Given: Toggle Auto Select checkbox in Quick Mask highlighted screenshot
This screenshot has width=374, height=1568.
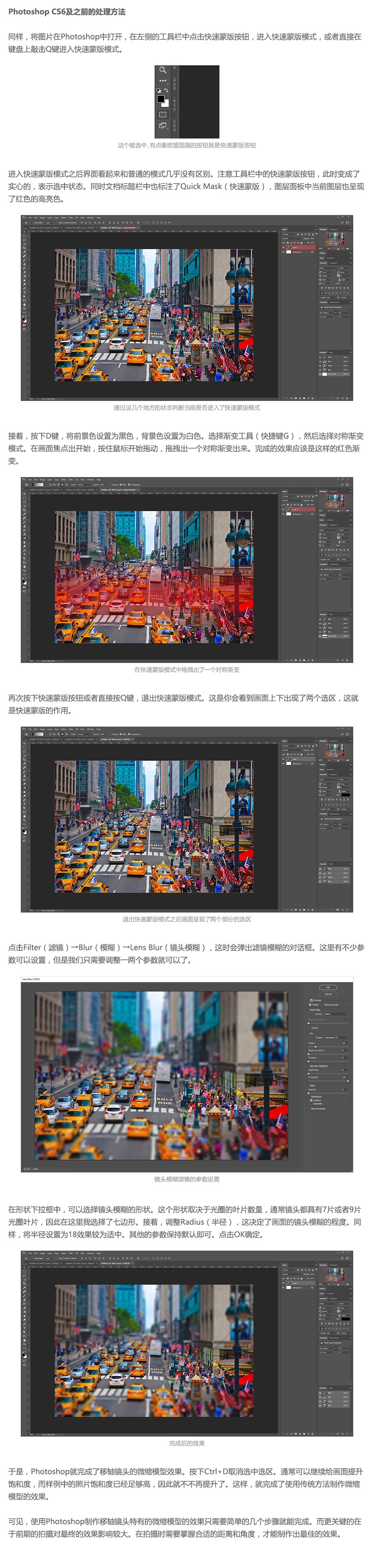Looking at the screenshot, I should 33,222.
